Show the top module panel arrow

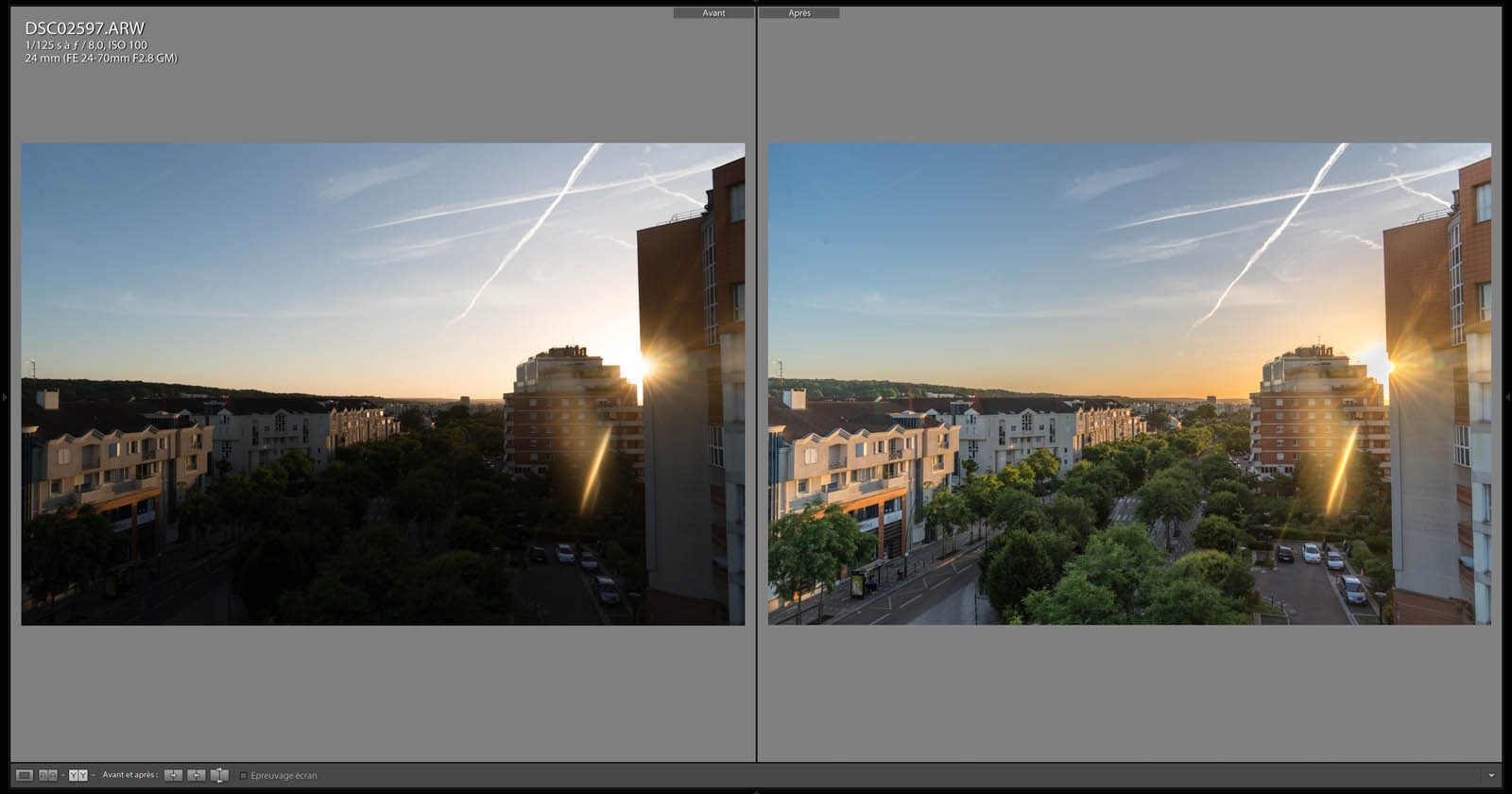tap(756, 2)
